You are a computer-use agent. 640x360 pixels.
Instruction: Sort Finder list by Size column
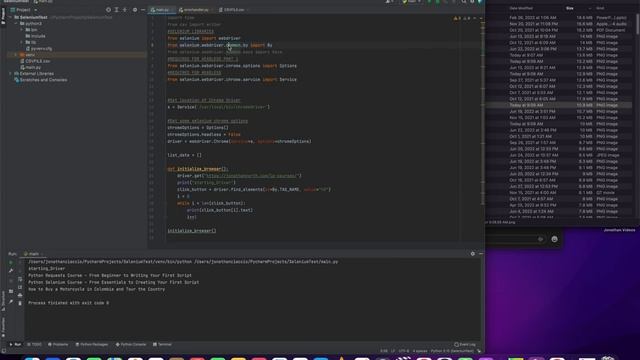(569, 8)
